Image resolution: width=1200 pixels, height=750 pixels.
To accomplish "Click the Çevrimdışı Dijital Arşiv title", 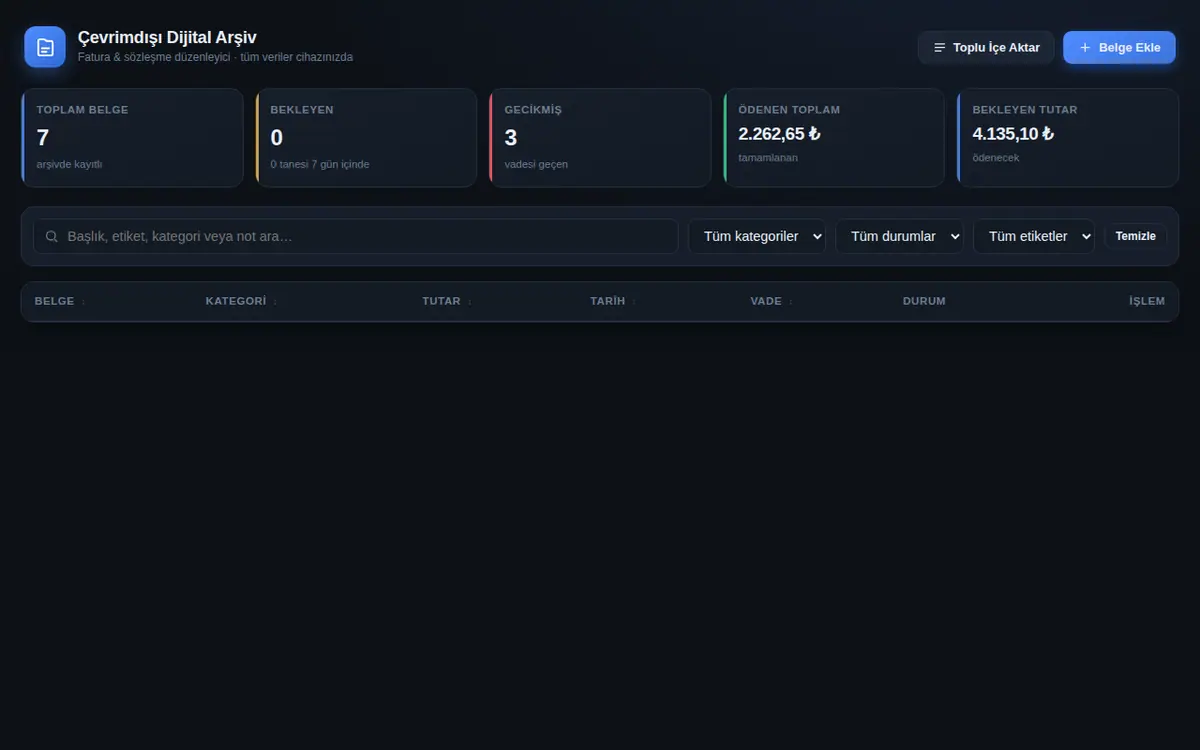I will tap(167, 38).
